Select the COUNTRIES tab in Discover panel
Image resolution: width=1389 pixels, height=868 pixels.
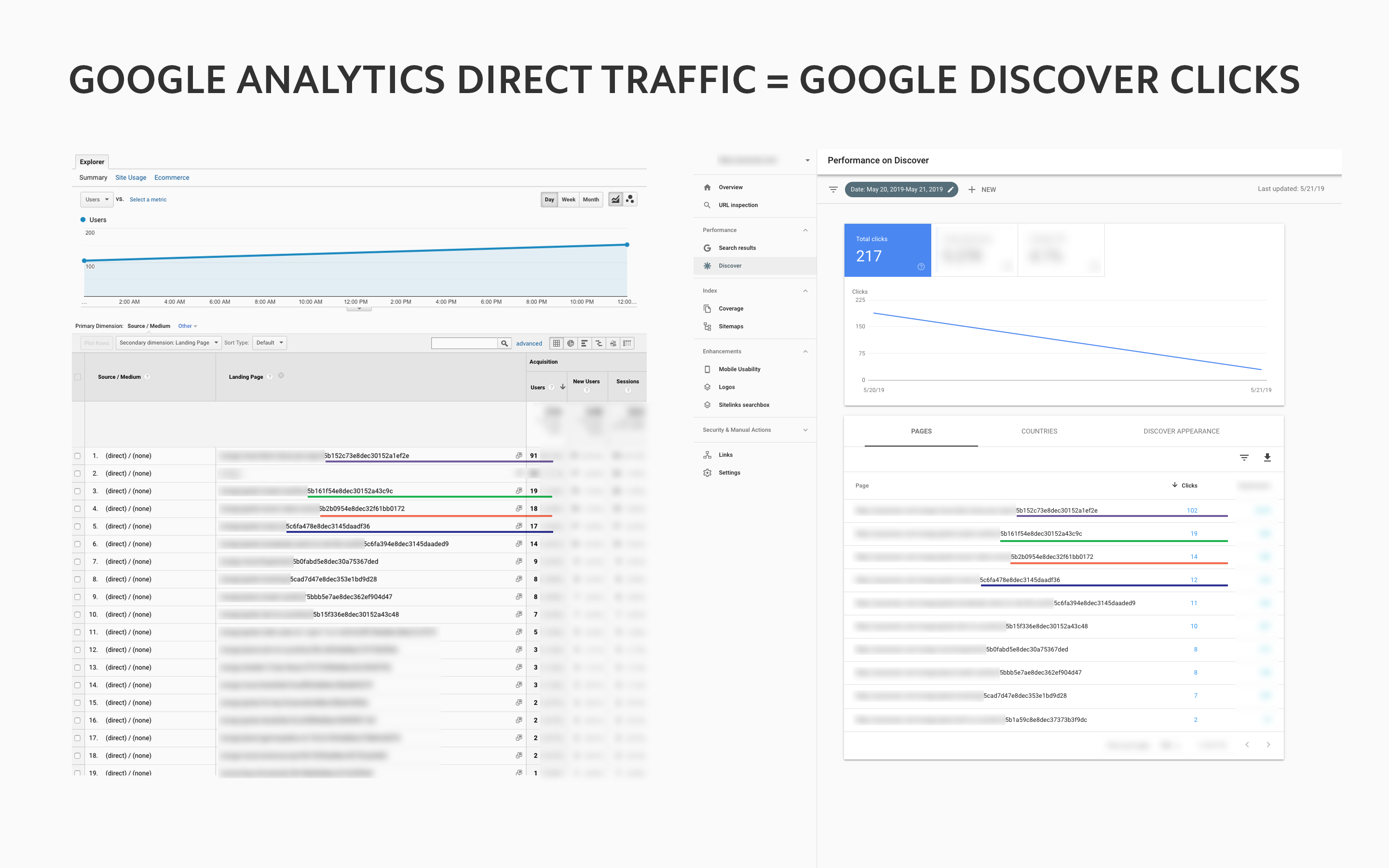[x=1039, y=431]
